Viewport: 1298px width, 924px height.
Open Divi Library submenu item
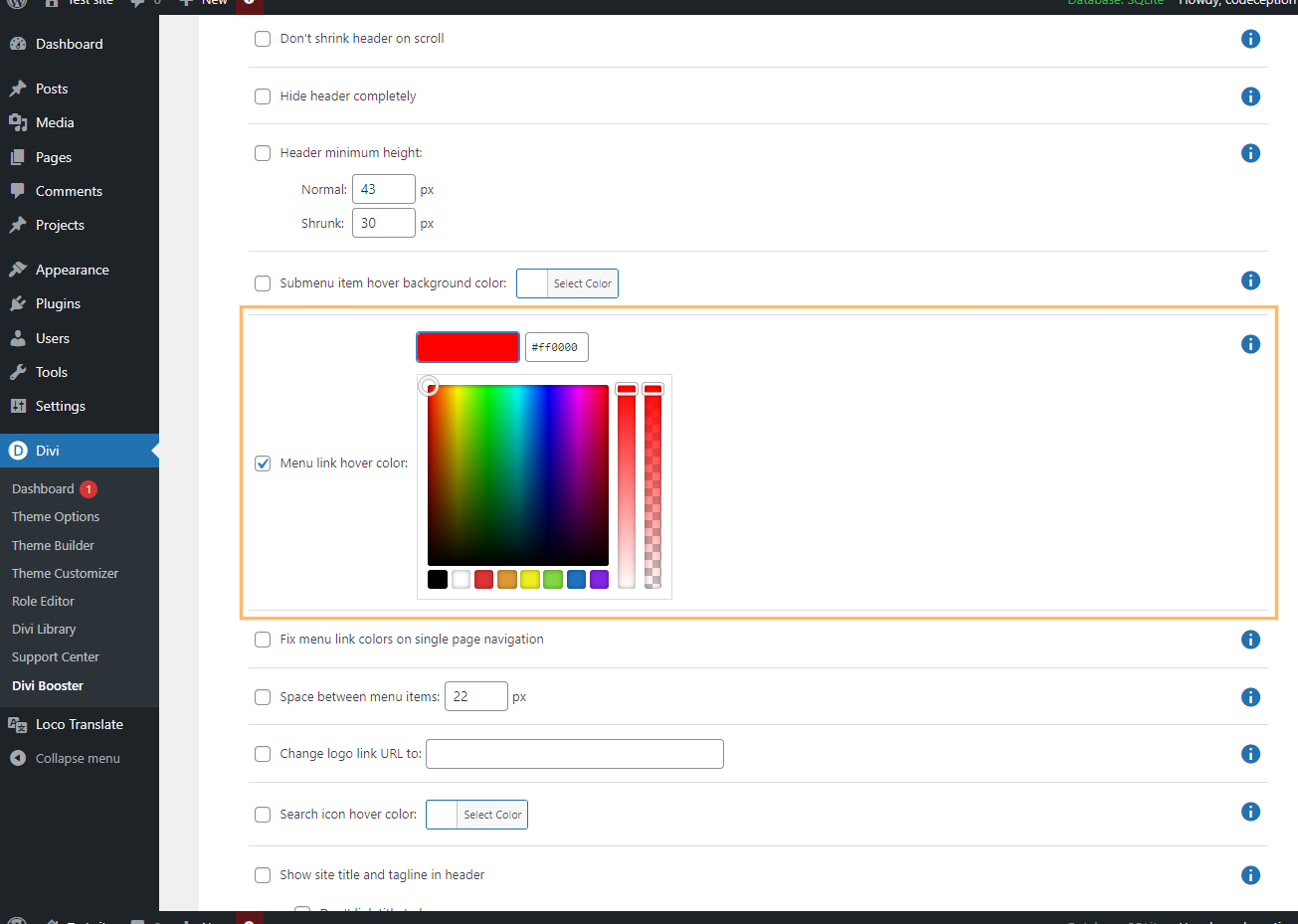tap(44, 630)
